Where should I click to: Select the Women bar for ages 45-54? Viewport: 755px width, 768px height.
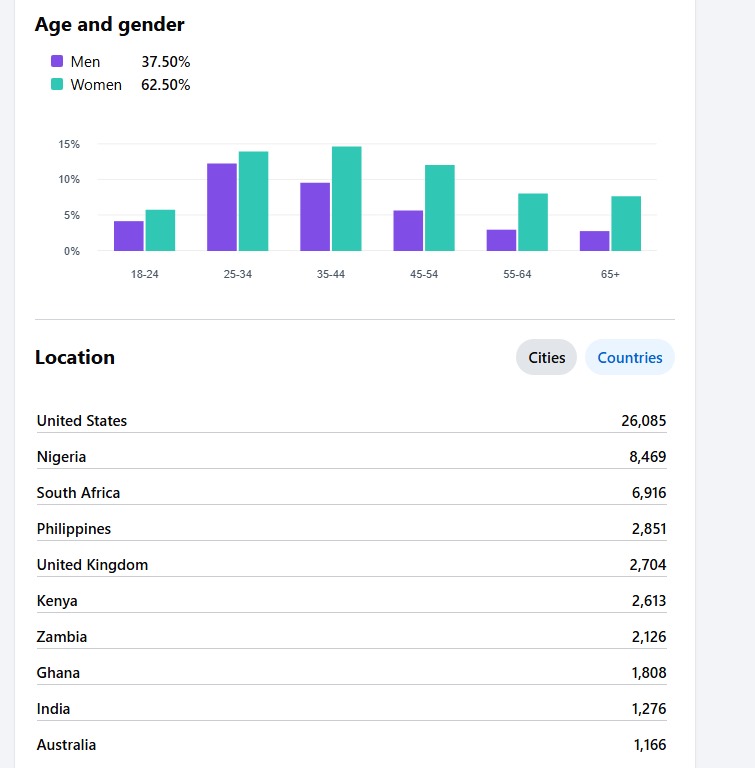click(x=440, y=208)
